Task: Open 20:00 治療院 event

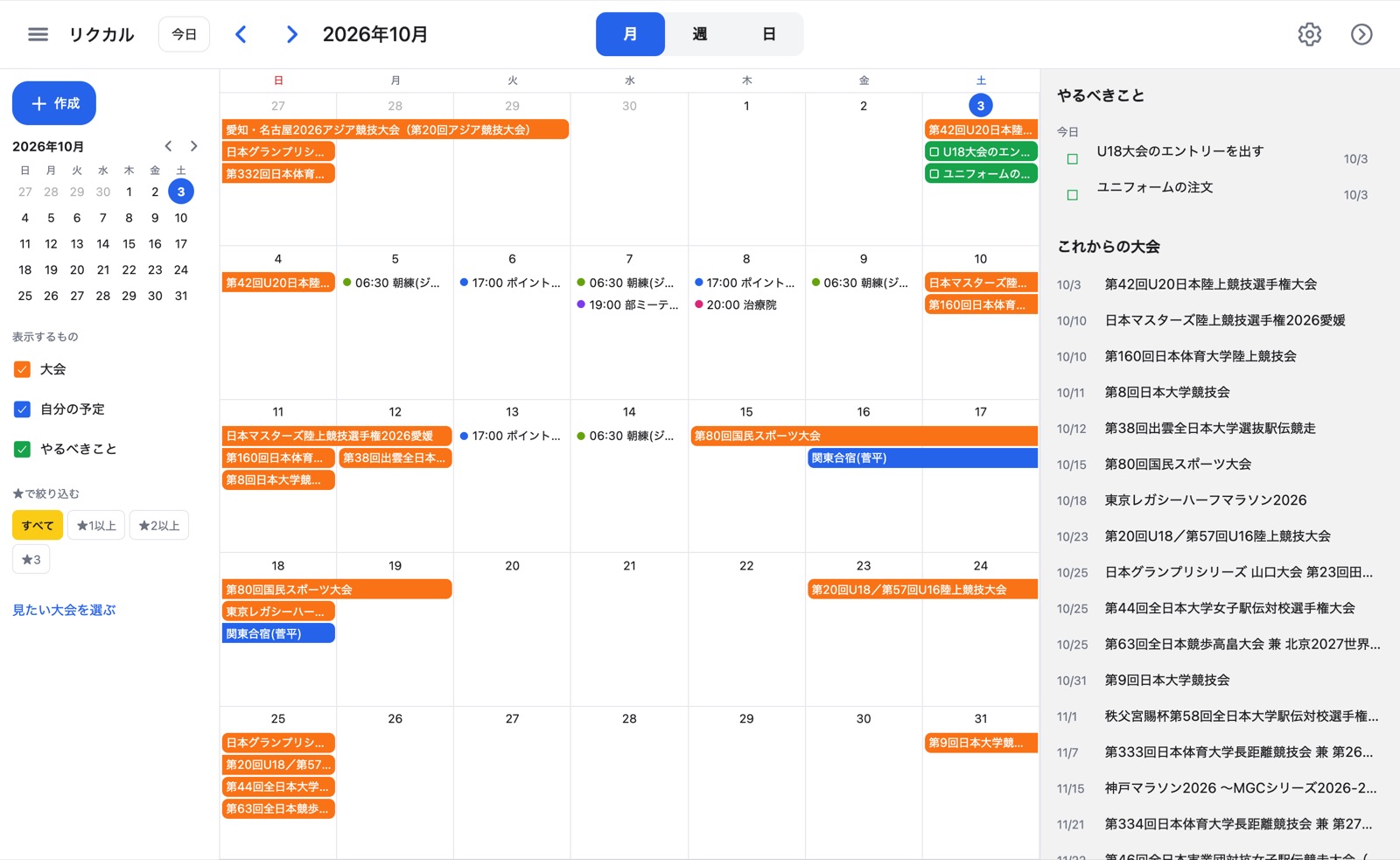Action: click(x=746, y=304)
